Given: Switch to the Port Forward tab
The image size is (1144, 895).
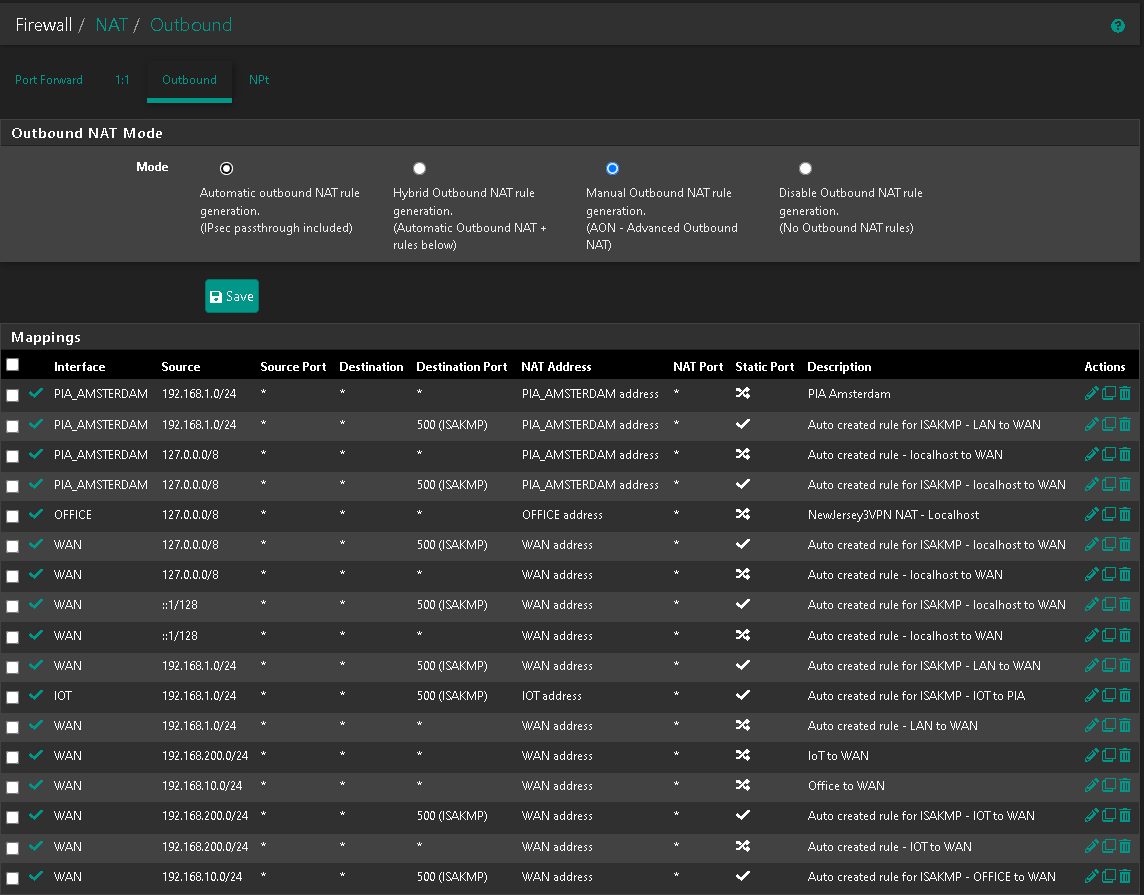Looking at the screenshot, I should tap(49, 80).
